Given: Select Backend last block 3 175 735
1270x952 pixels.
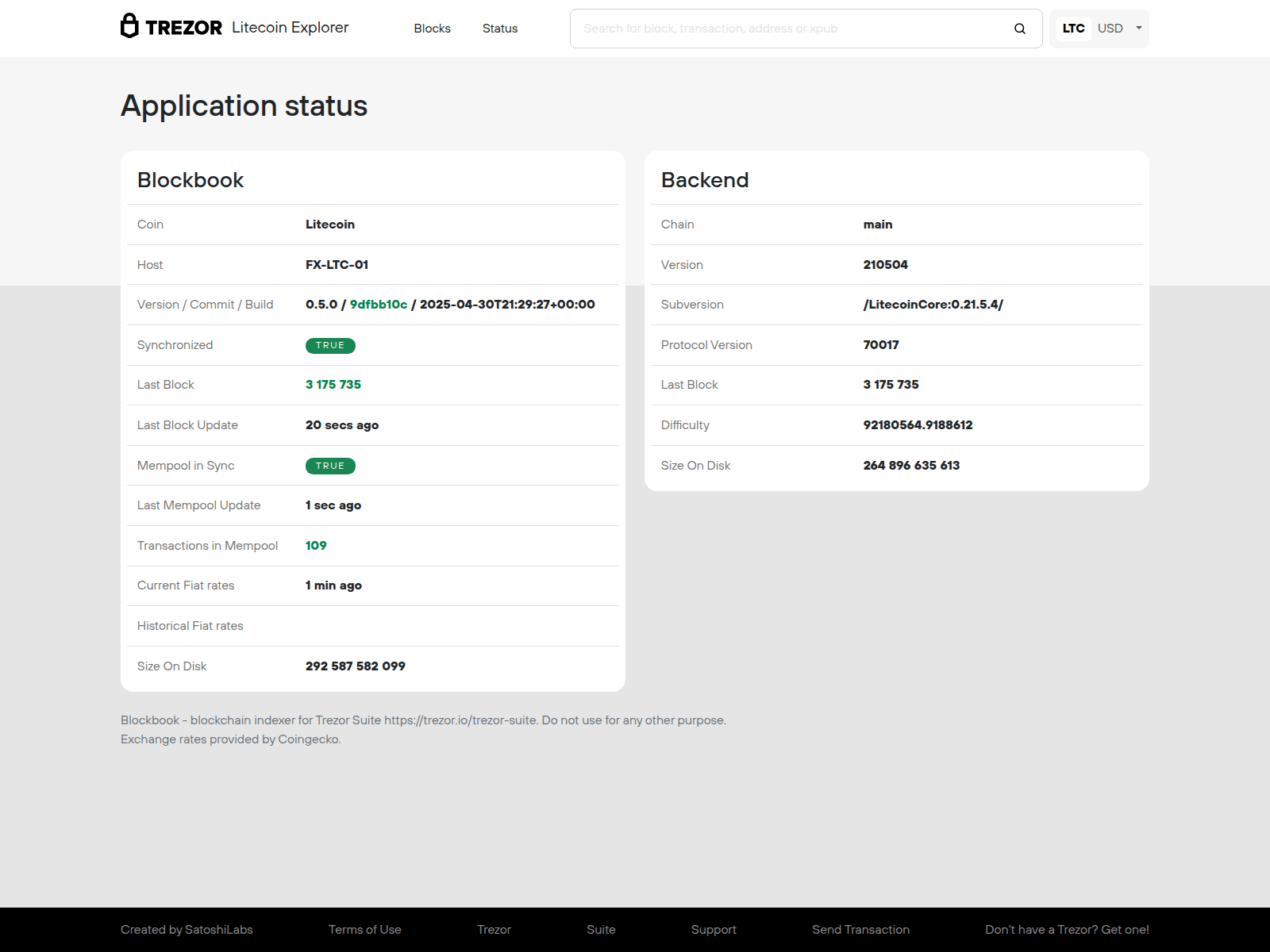Looking at the screenshot, I should (x=891, y=385).
